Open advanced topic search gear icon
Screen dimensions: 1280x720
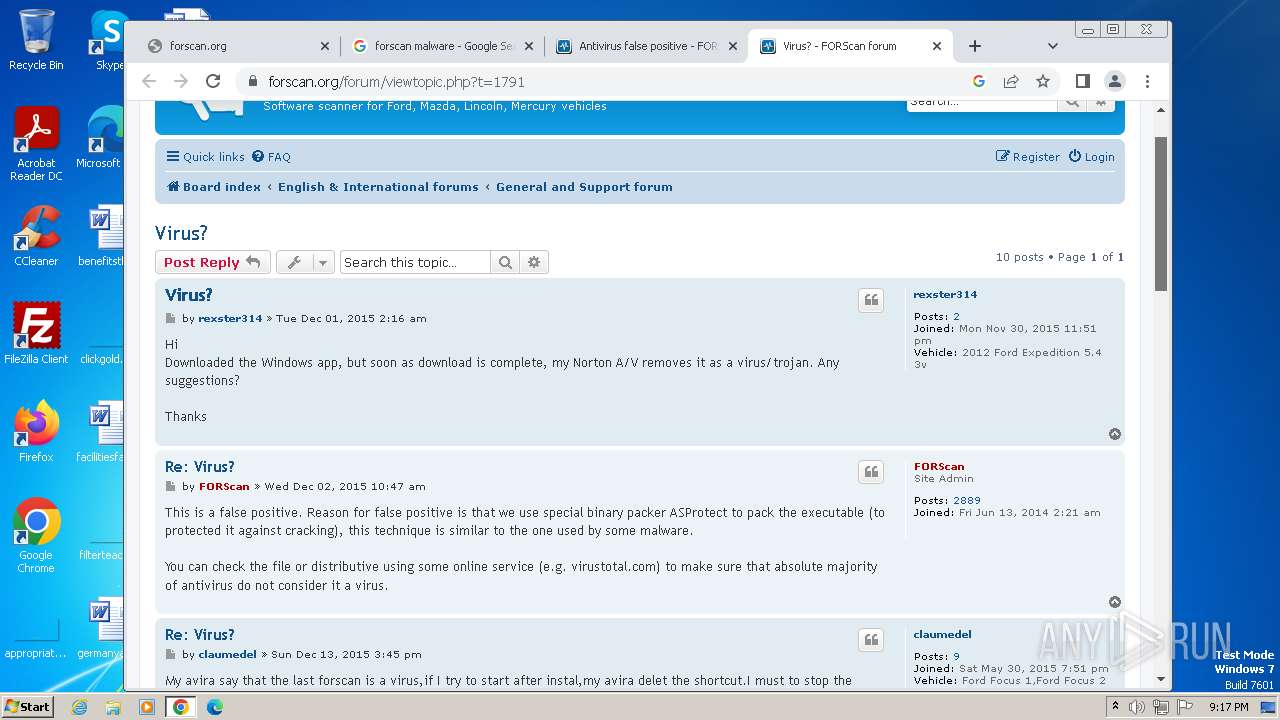click(x=534, y=262)
